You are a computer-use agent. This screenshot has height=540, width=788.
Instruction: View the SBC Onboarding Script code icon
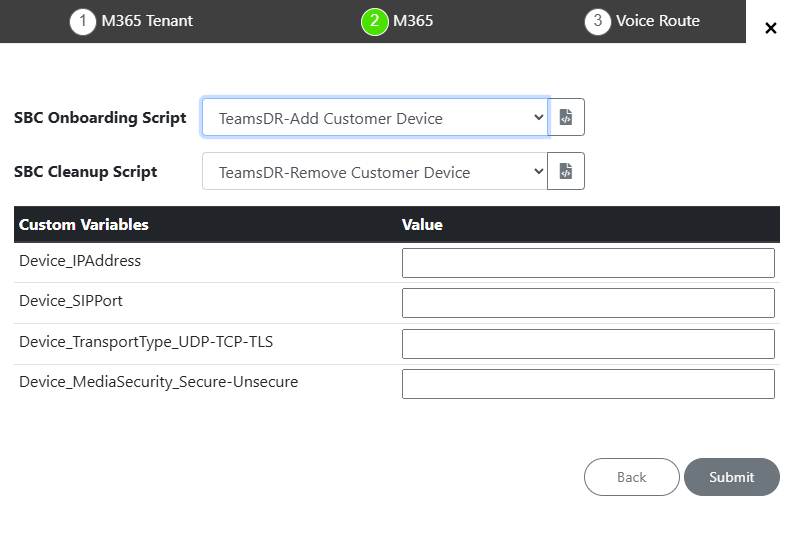(x=566, y=117)
